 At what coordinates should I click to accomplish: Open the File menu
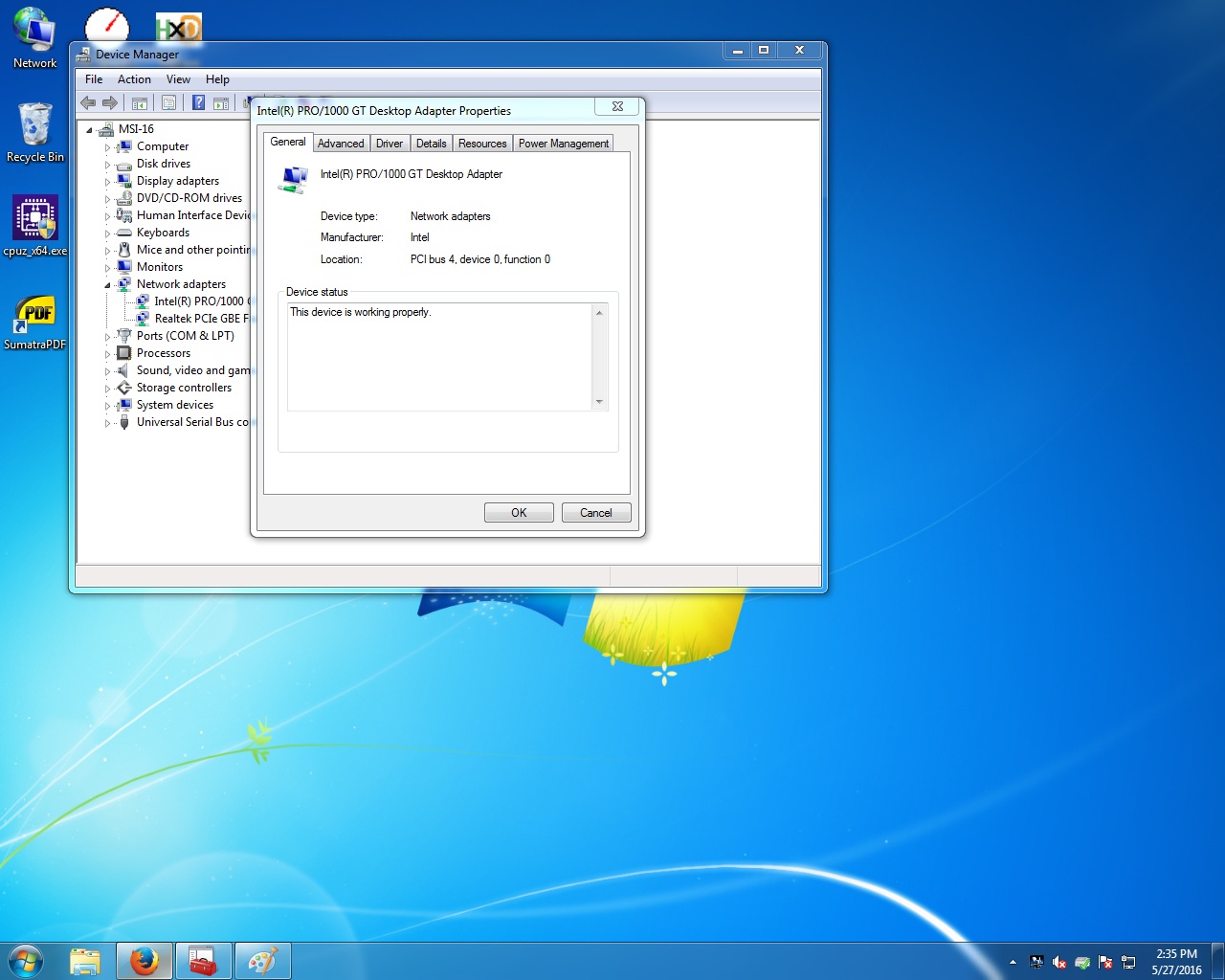(94, 79)
